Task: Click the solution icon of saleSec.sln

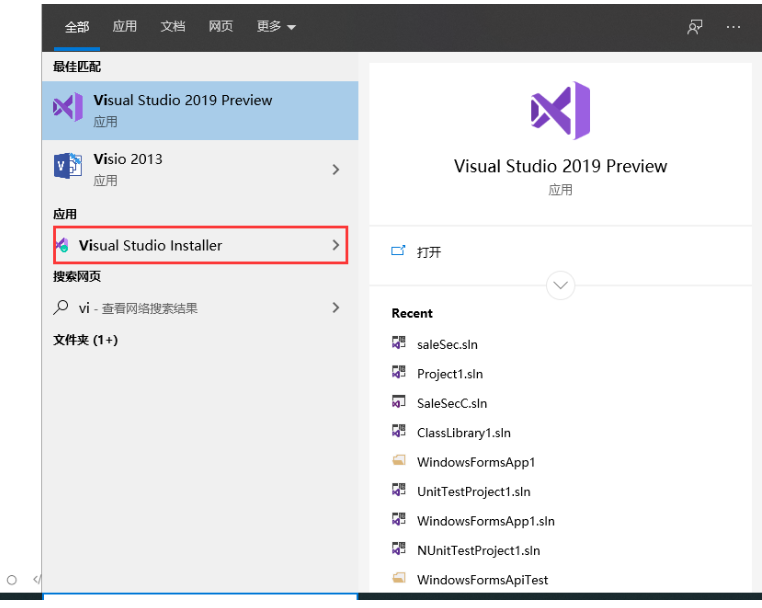Action: pyautogui.click(x=398, y=342)
